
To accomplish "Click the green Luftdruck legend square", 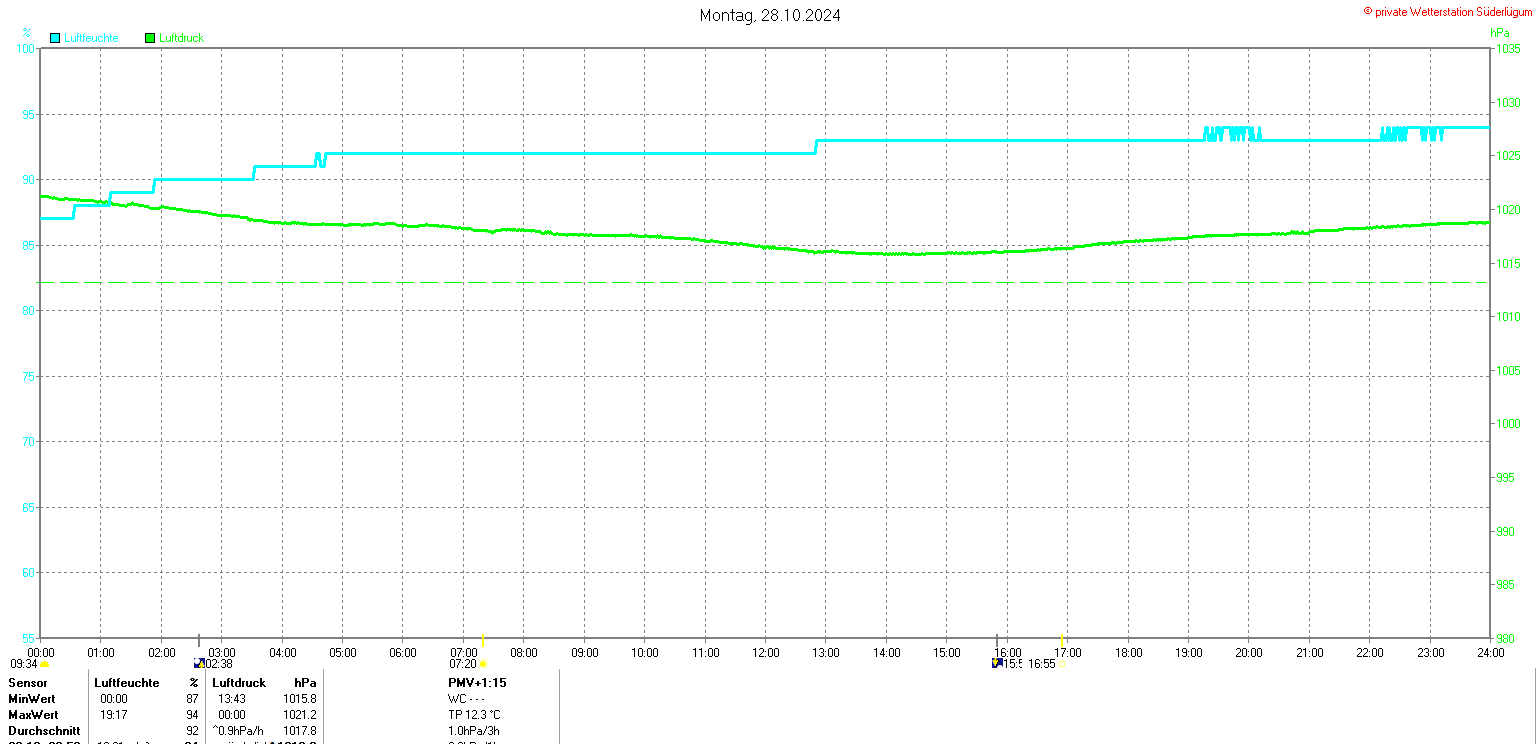I will (x=150, y=38).
